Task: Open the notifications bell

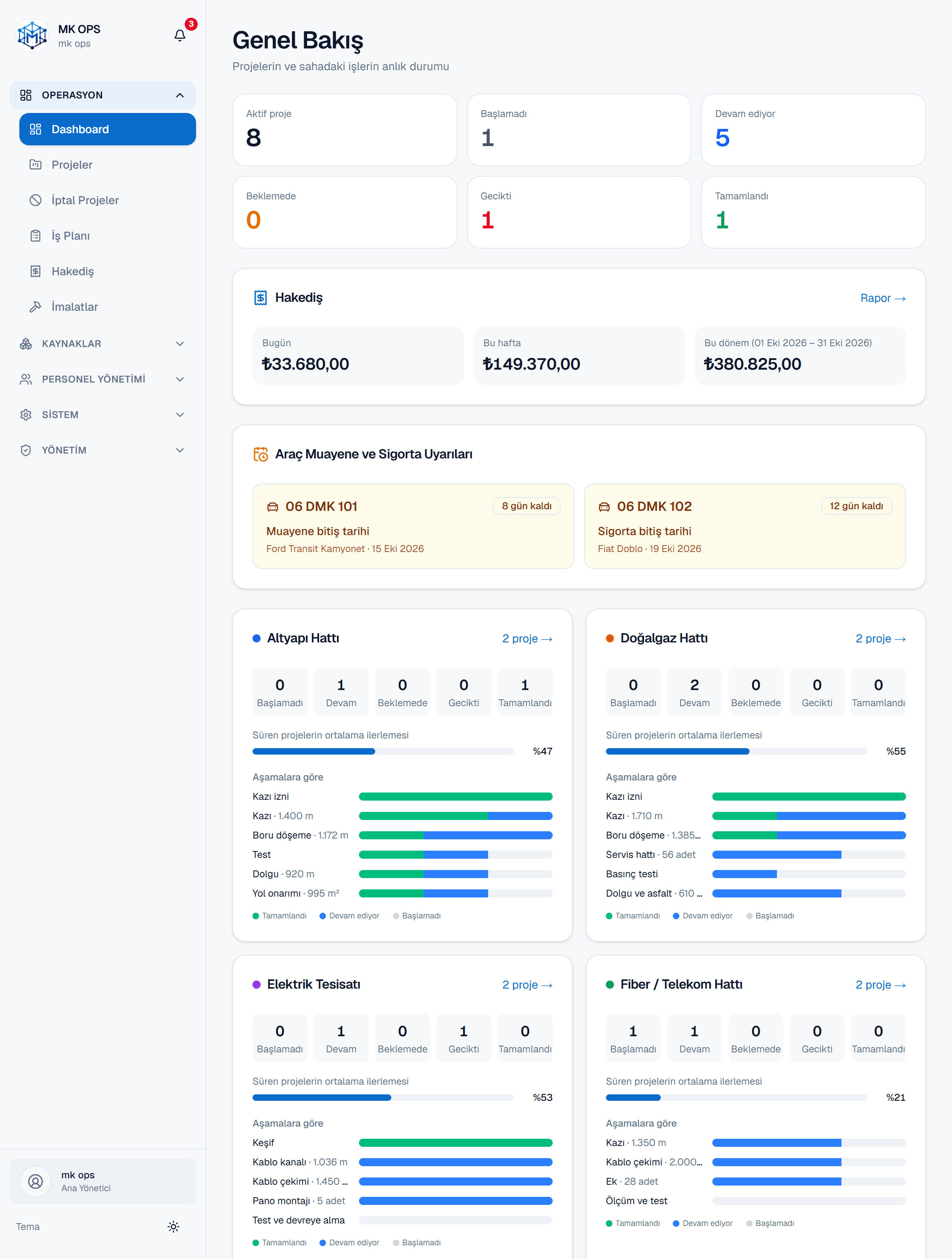Action: (180, 36)
